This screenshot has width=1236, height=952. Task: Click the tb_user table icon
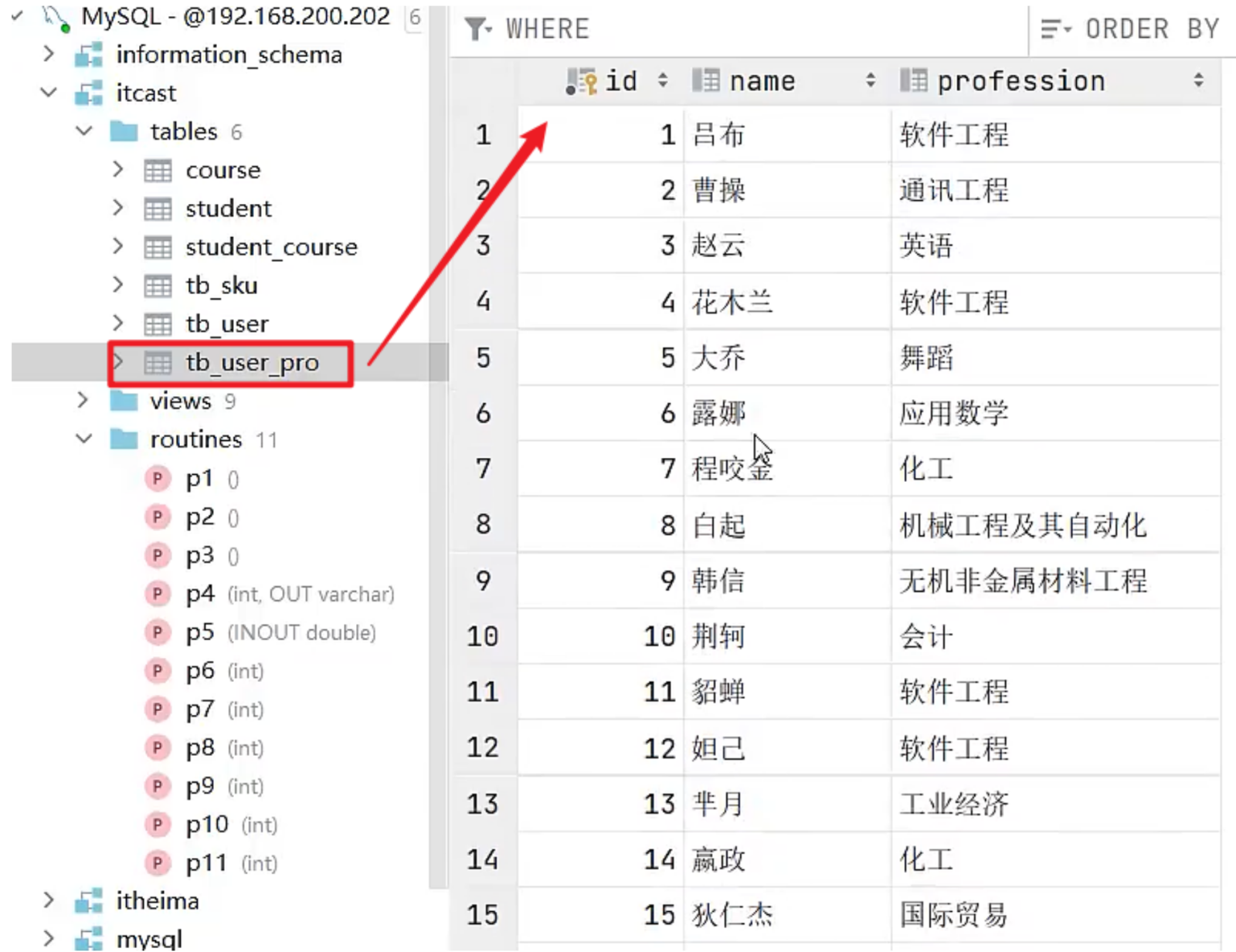tap(158, 324)
